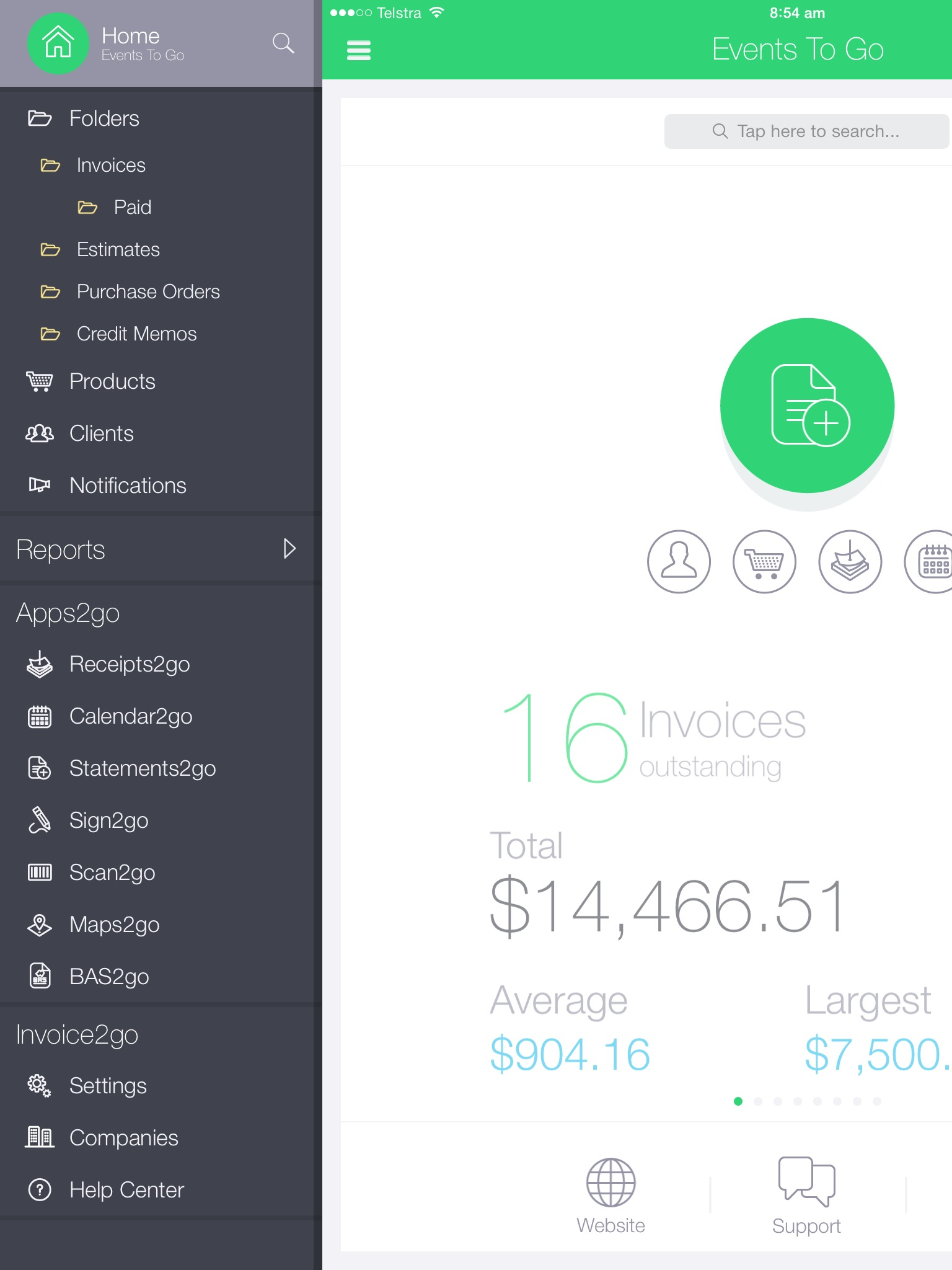Tap the $14,466.51 total amount
Viewport: 952px width, 1270px height.
click(x=667, y=907)
